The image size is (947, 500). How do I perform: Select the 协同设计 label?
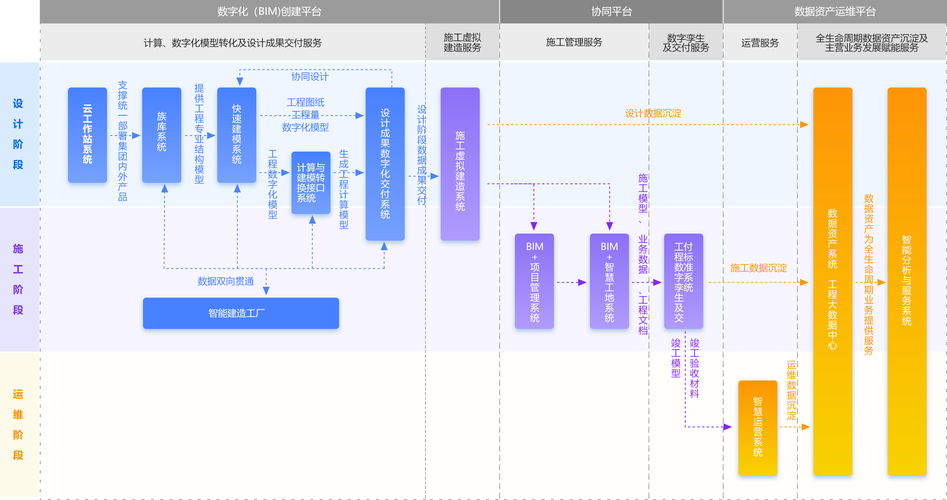(x=310, y=77)
